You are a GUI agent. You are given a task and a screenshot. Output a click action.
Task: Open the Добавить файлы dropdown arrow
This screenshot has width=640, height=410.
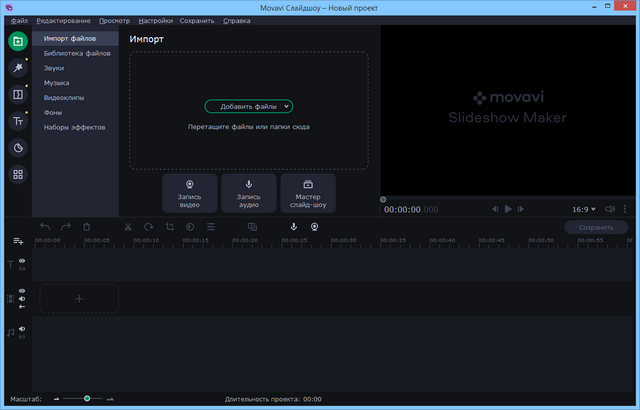[x=285, y=106]
